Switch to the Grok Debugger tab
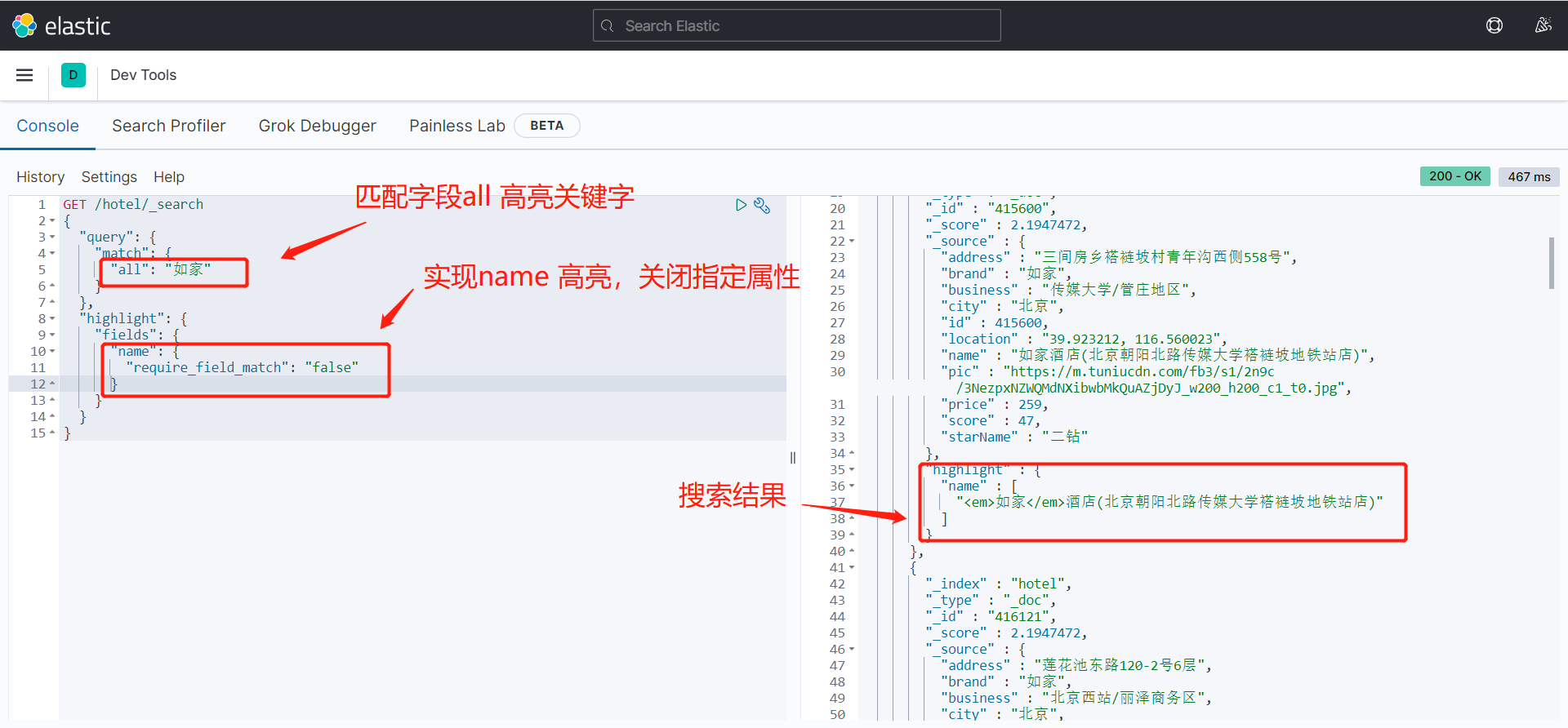Screen dimensions: 1568x728 pos(318,126)
